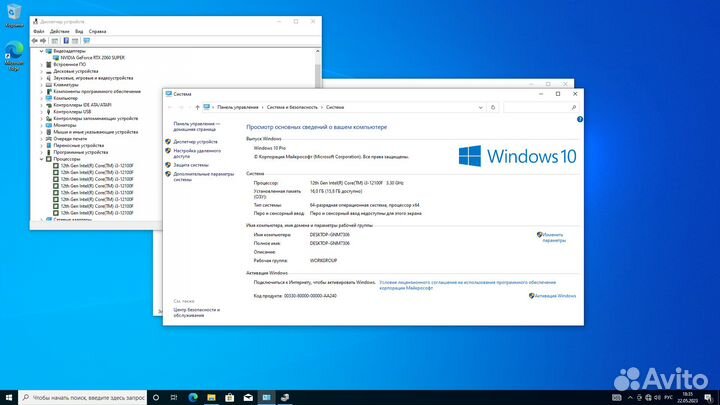Open Настройка удаленного доступа link

197,153
